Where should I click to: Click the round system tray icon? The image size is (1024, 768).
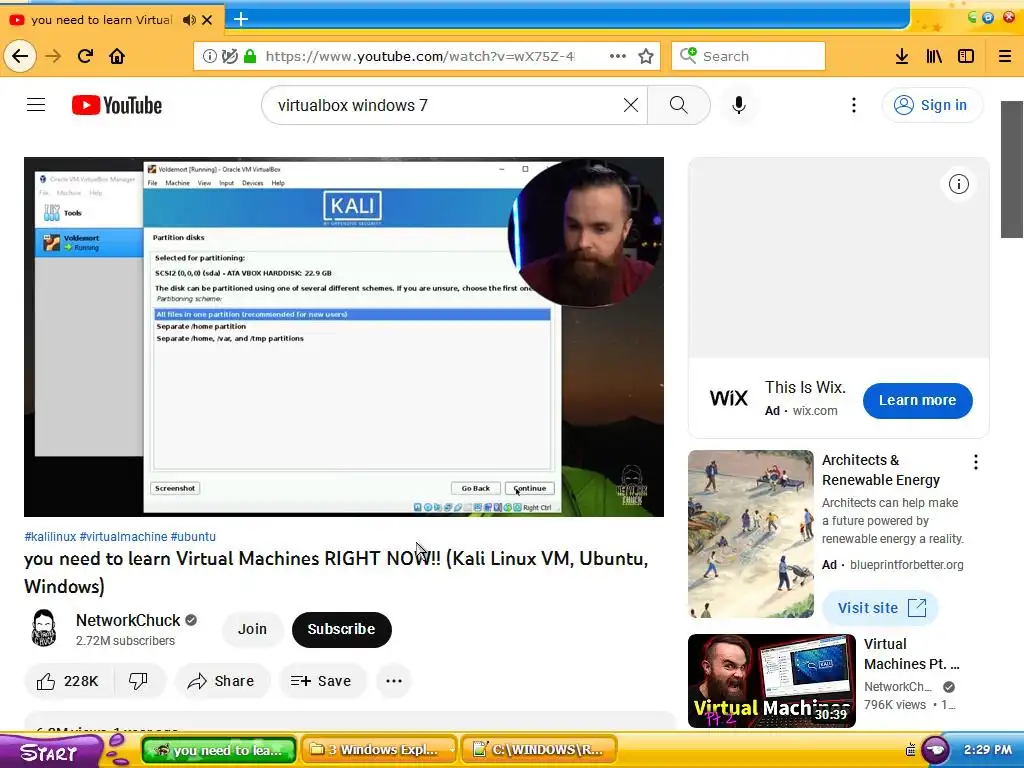(x=935, y=750)
